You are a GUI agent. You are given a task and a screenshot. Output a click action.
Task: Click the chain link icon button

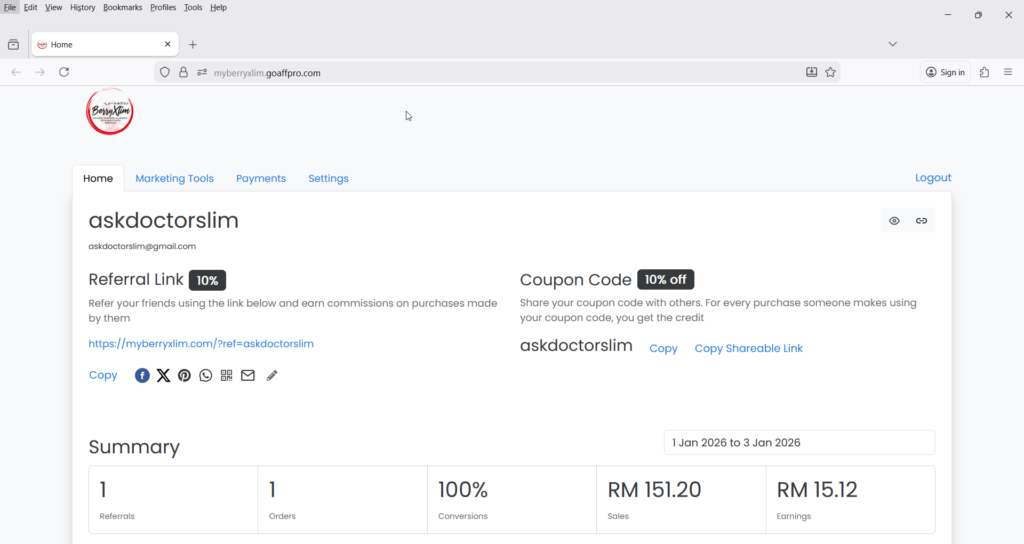(921, 221)
